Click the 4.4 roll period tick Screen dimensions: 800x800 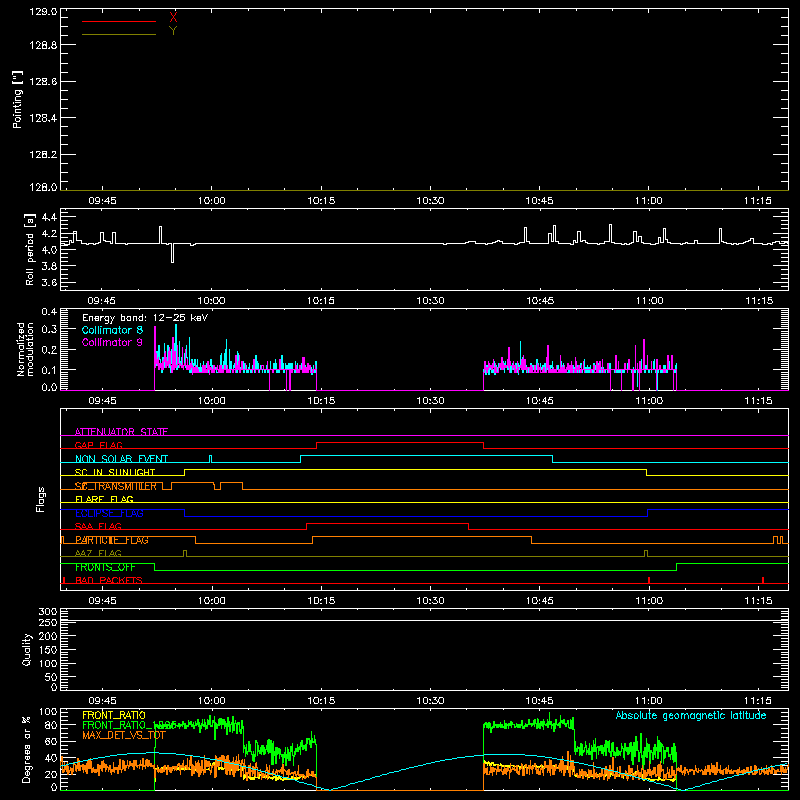(49, 217)
